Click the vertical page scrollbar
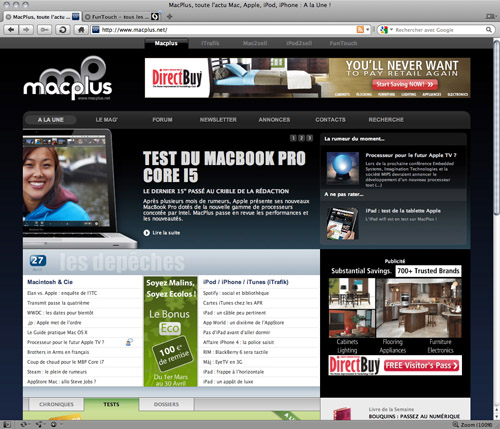 point(496,229)
